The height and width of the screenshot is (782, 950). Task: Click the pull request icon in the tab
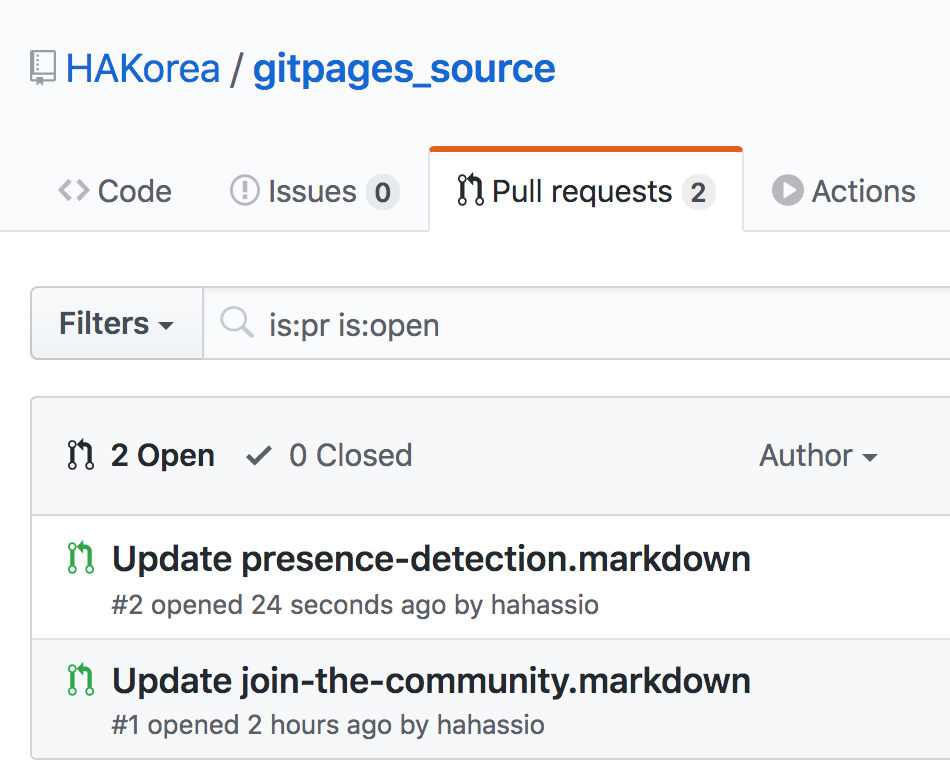point(470,190)
